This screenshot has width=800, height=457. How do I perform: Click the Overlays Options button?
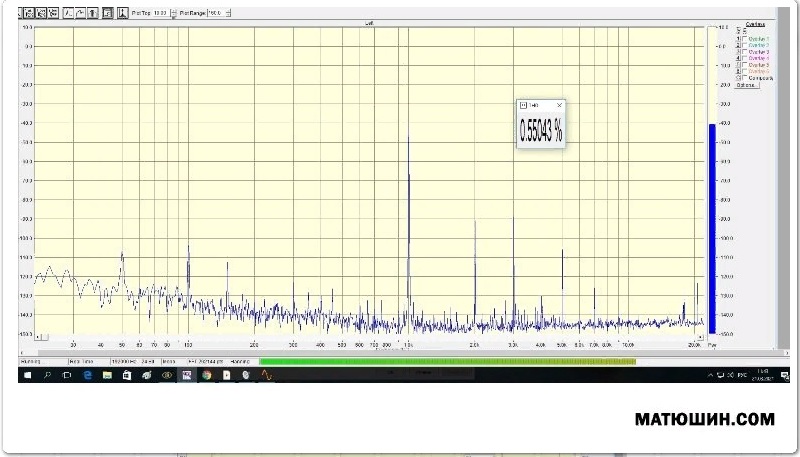tap(747, 85)
